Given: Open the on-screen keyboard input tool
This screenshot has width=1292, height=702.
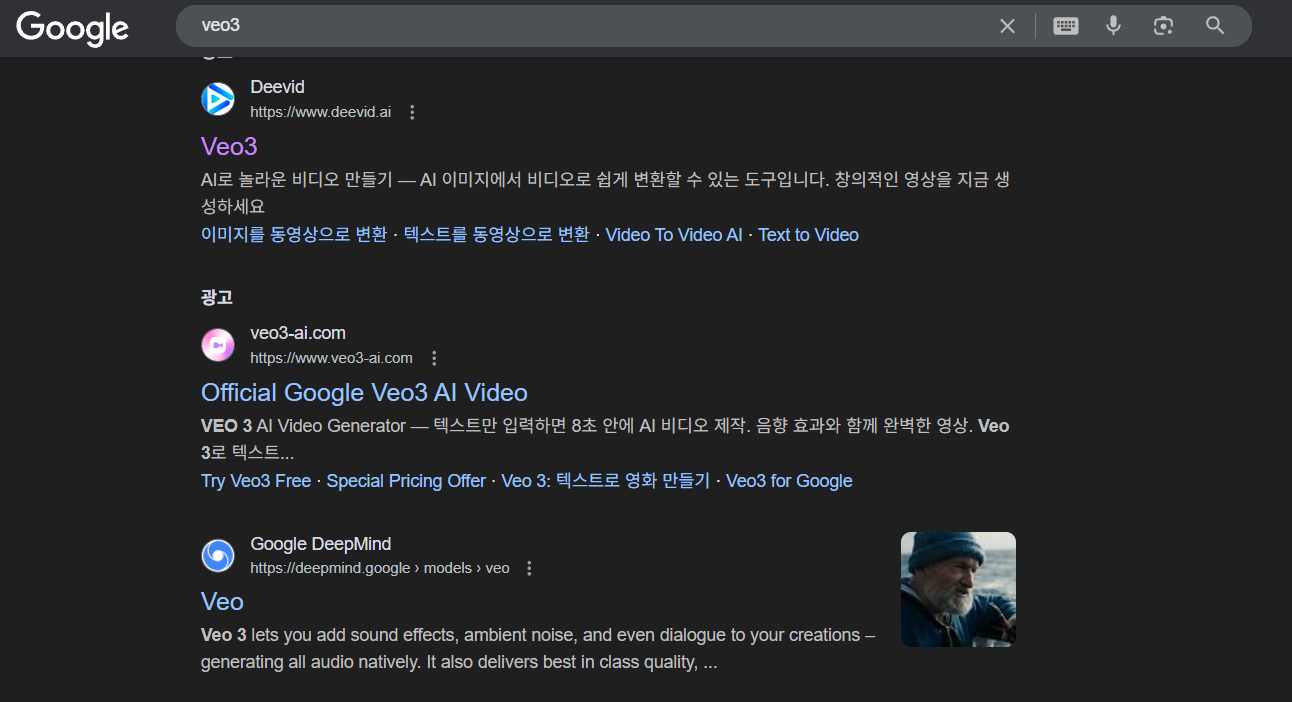Looking at the screenshot, I should pyautogui.click(x=1066, y=26).
